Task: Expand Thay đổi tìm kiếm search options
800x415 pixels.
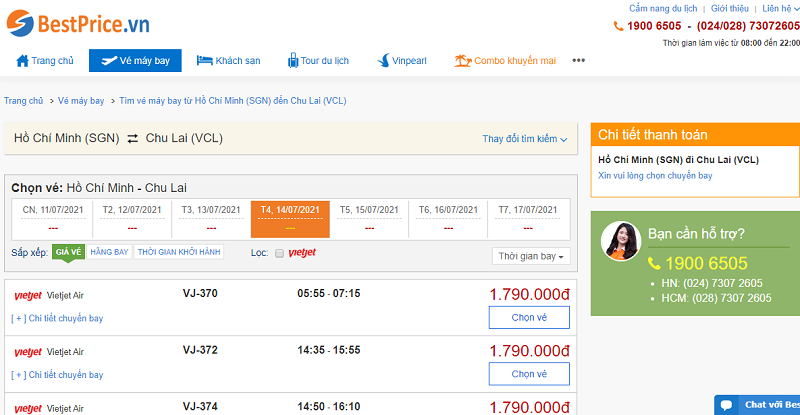Action: coord(524,139)
